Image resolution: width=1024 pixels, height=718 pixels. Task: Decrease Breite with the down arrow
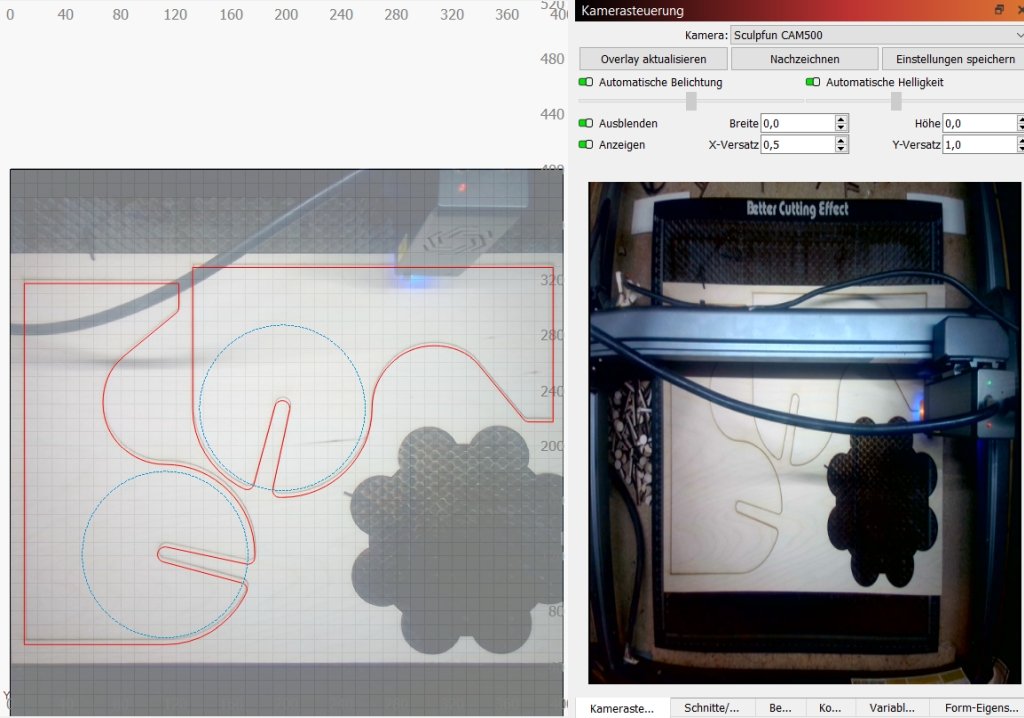[x=841, y=128]
